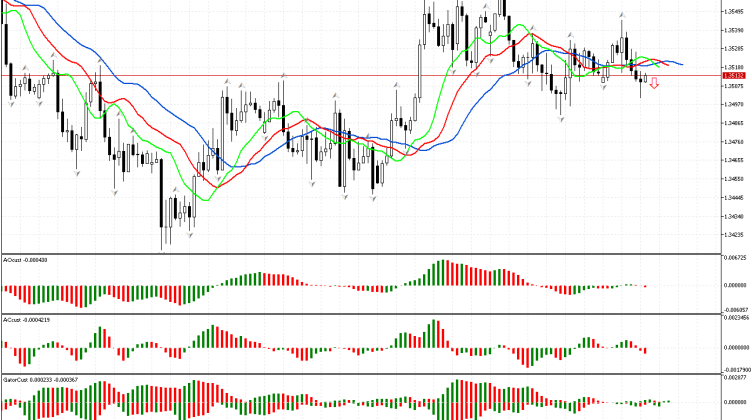
Task: Click the 0.006725 AOcust scale label
Action: click(735, 257)
